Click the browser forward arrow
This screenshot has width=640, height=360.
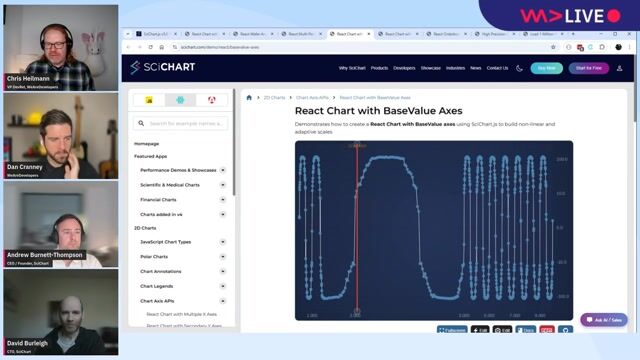click(139, 47)
